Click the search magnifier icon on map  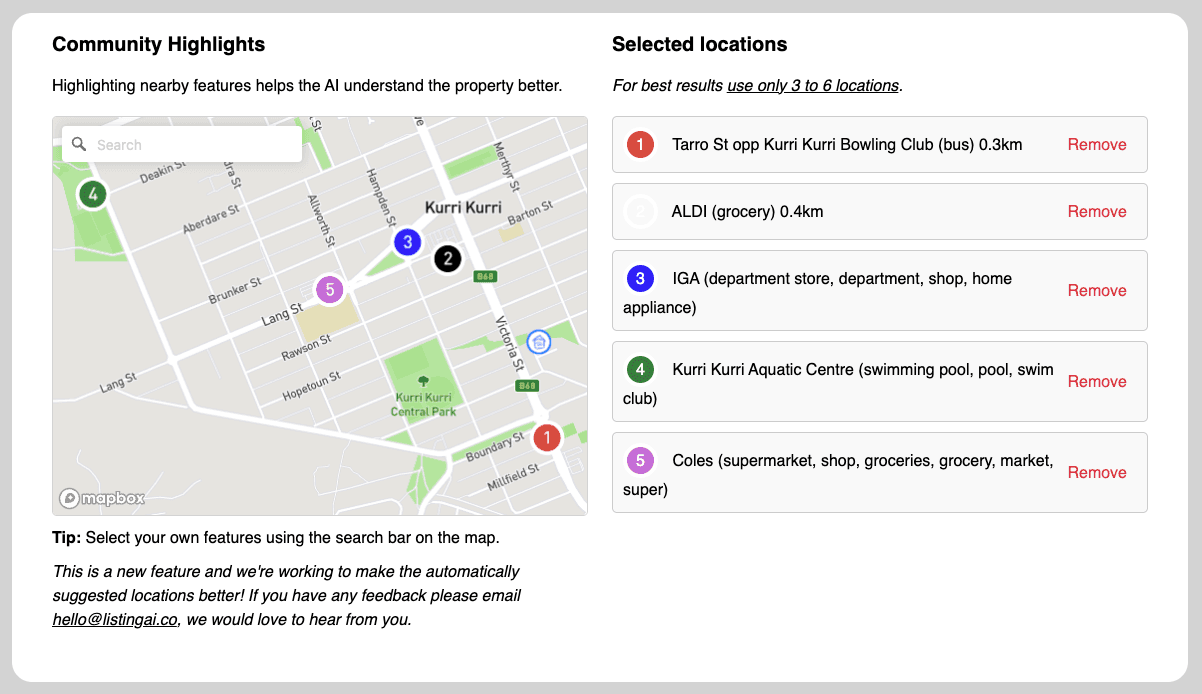click(79, 144)
